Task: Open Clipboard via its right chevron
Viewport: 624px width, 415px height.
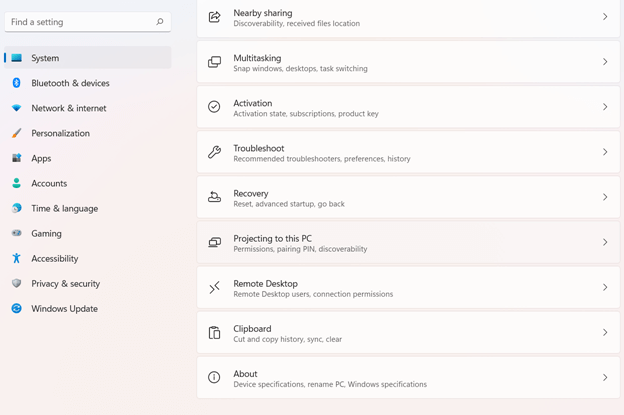Action: click(604, 332)
